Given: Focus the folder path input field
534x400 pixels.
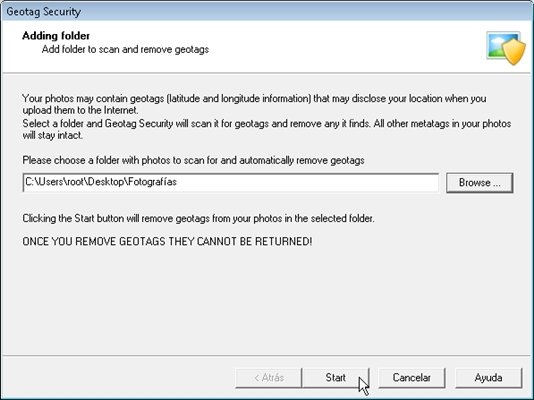Looking at the screenshot, I should (x=231, y=182).
